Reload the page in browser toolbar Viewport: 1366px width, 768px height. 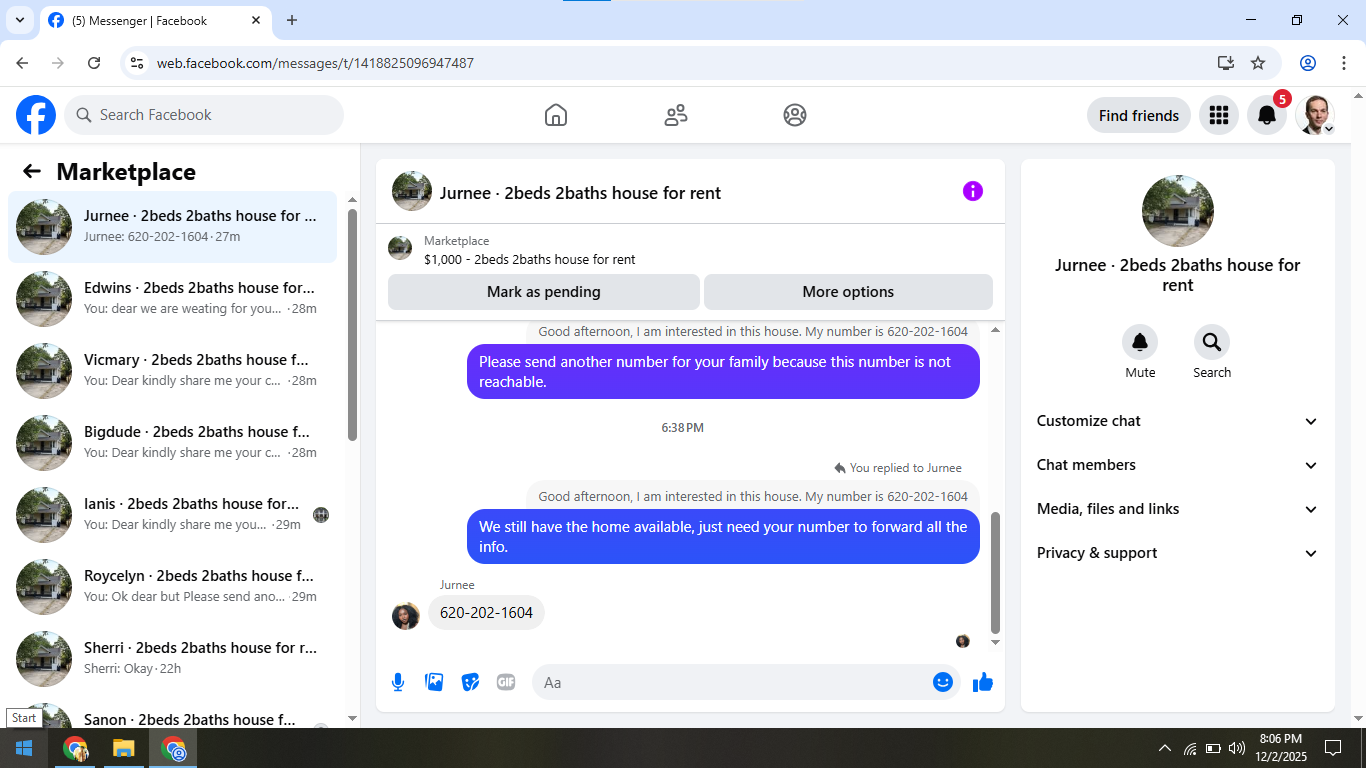pyautogui.click(x=94, y=63)
